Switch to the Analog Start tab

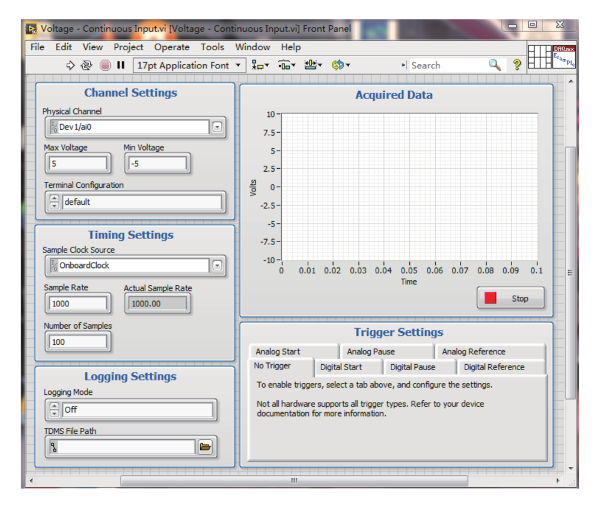point(294,352)
